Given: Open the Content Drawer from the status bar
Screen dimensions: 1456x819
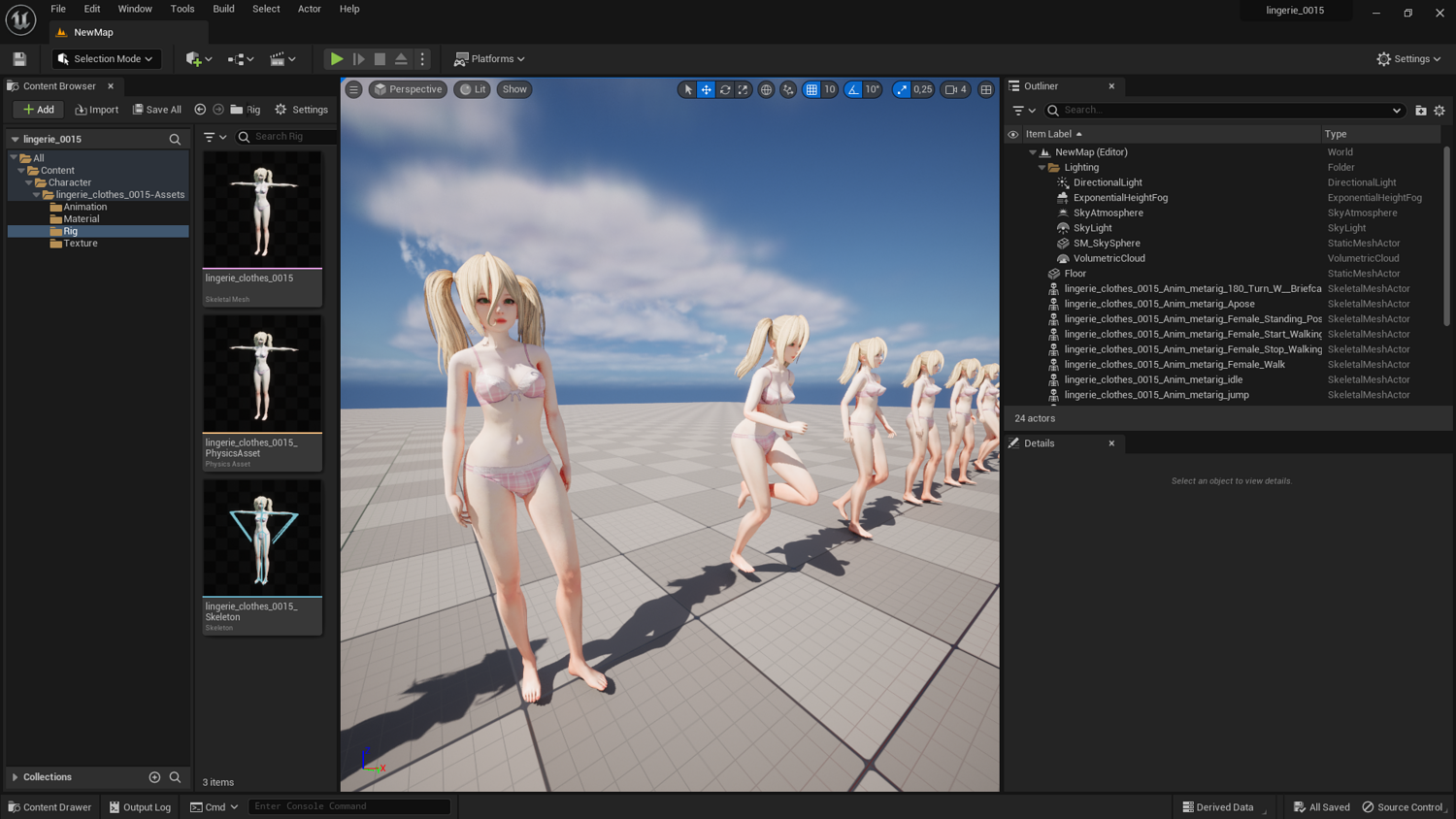Looking at the screenshot, I should [x=50, y=807].
